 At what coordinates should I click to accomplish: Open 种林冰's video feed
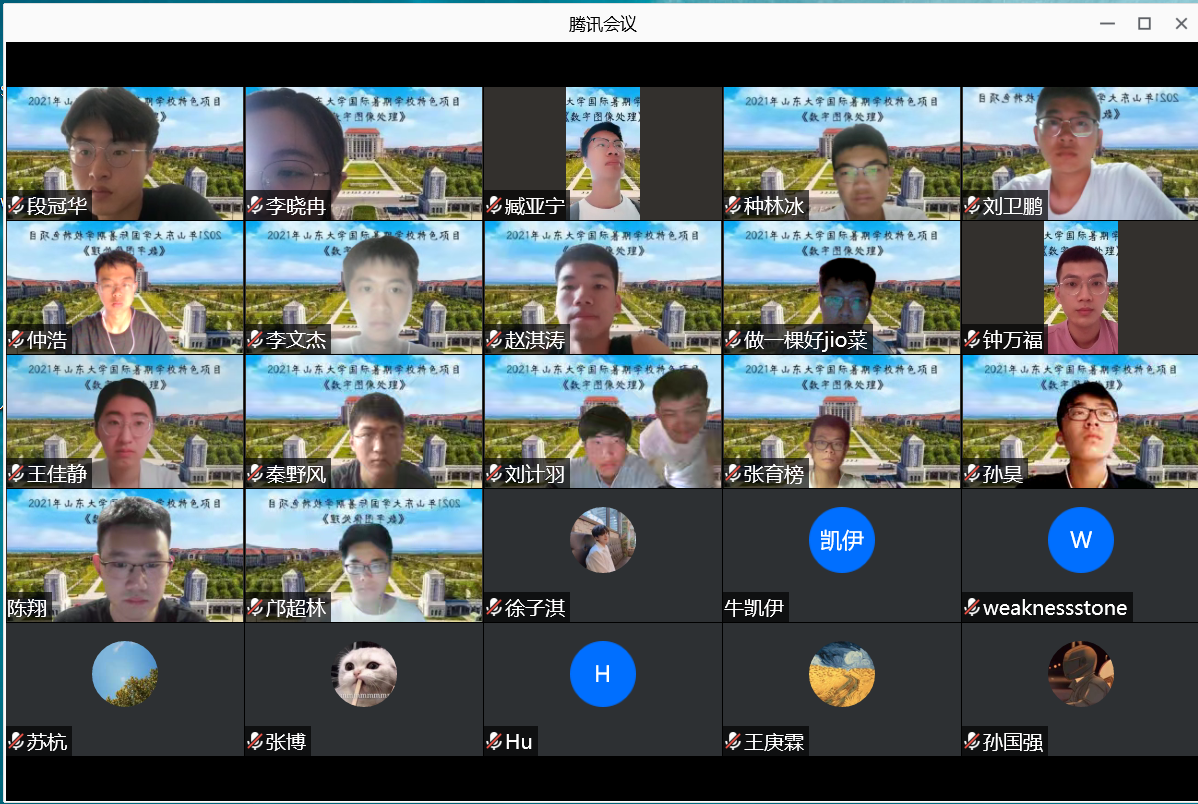tap(842, 153)
